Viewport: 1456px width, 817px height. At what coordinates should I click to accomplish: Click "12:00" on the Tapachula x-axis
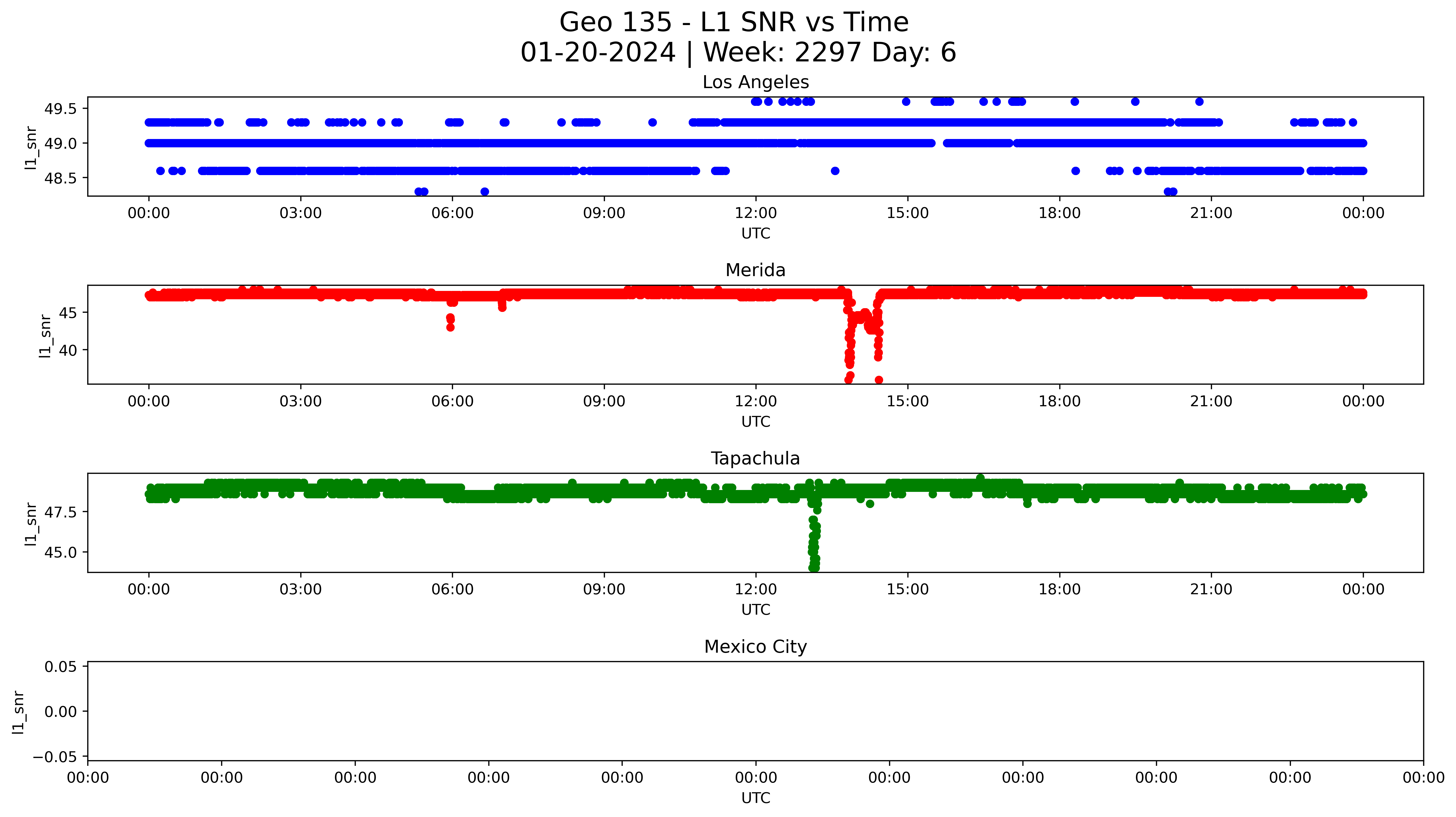coord(756,590)
